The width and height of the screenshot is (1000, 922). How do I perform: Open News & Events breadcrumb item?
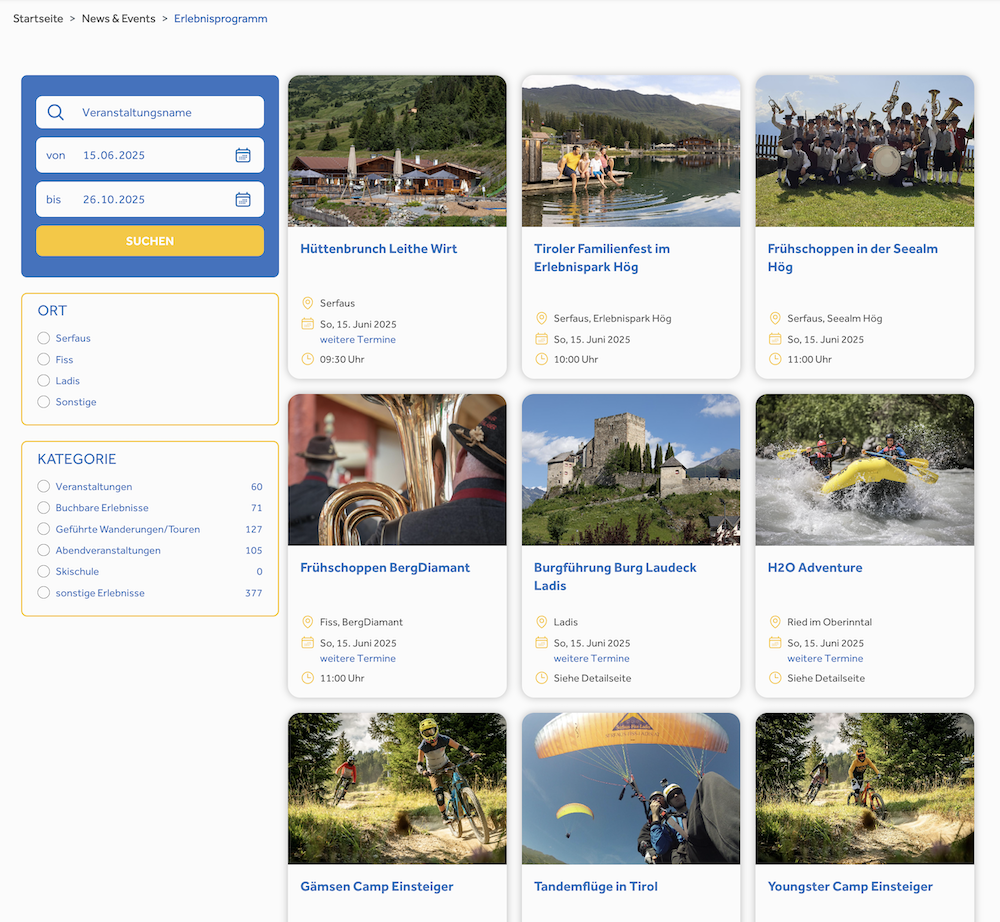click(118, 18)
